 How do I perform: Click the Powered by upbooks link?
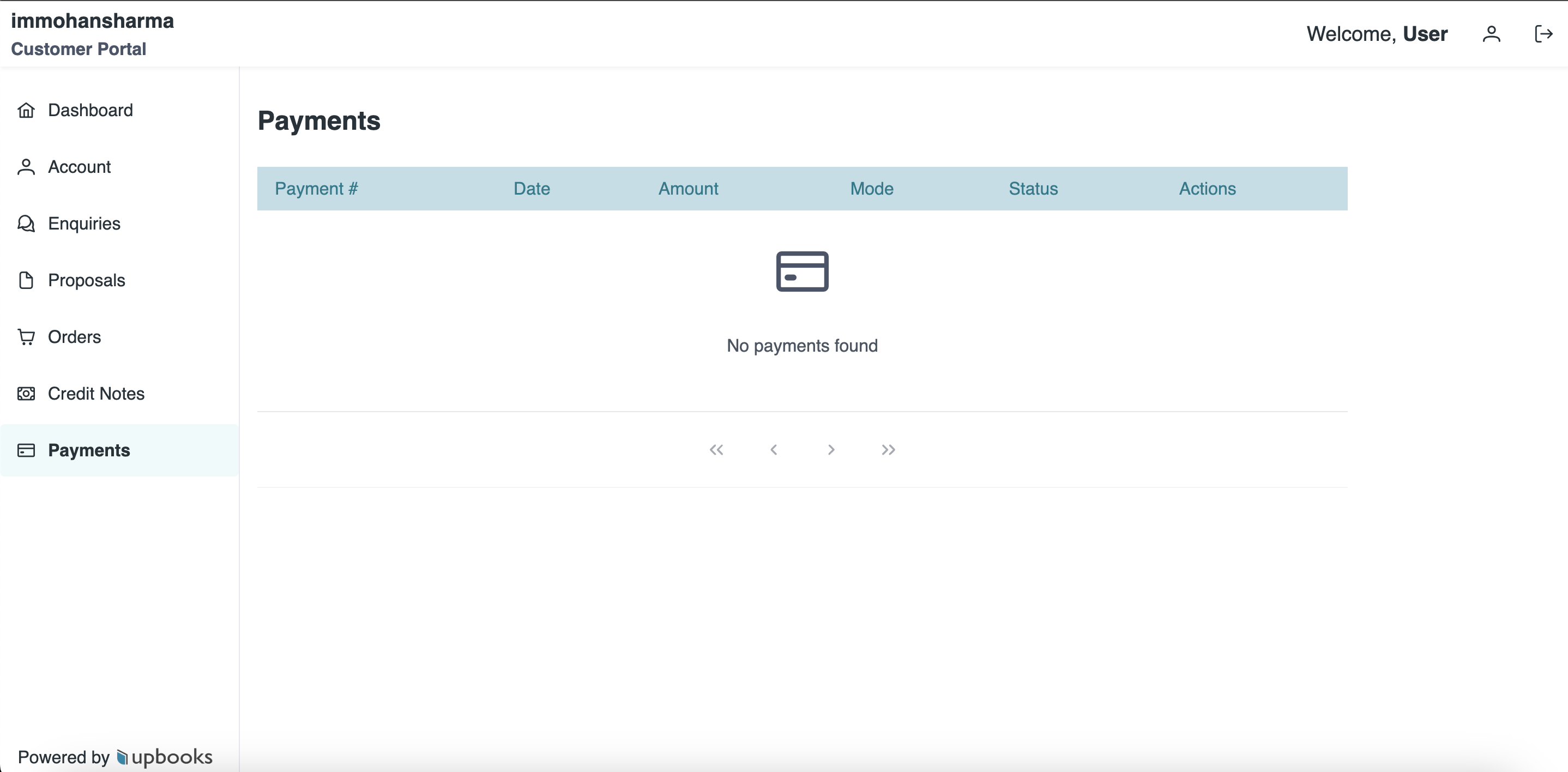pos(116,757)
